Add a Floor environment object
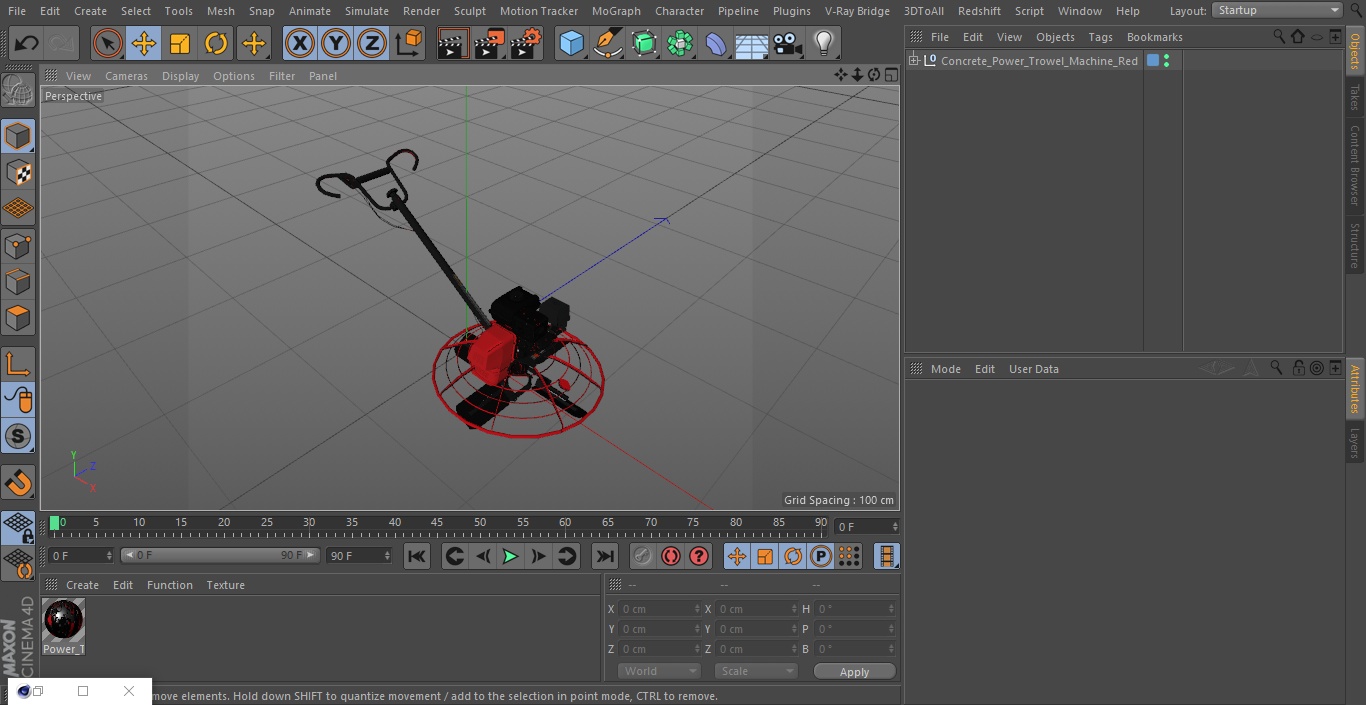Screen dimensions: 1366x705 [751, 43]
